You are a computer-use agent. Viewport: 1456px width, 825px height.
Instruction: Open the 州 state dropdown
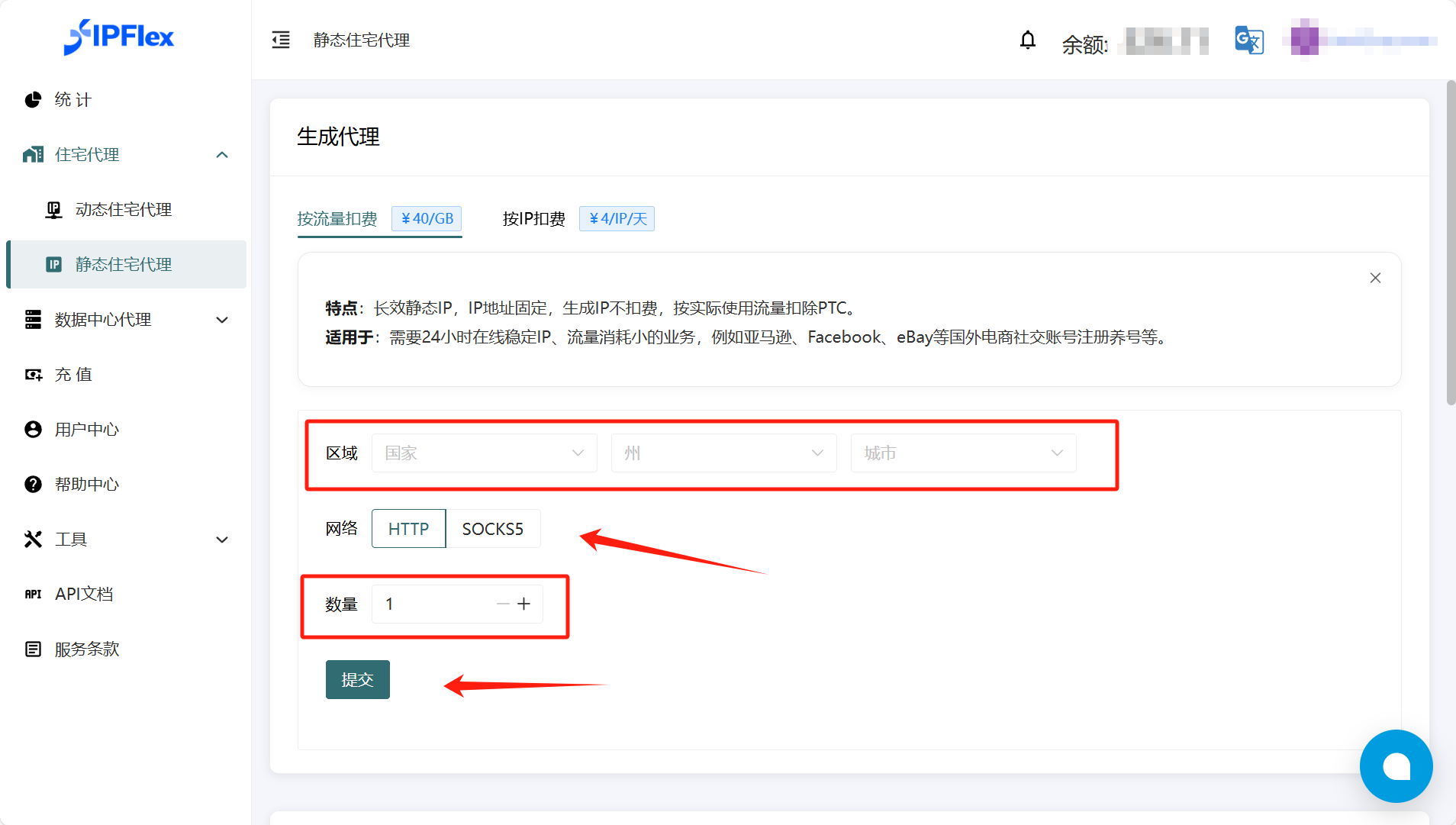pos(723,453)
